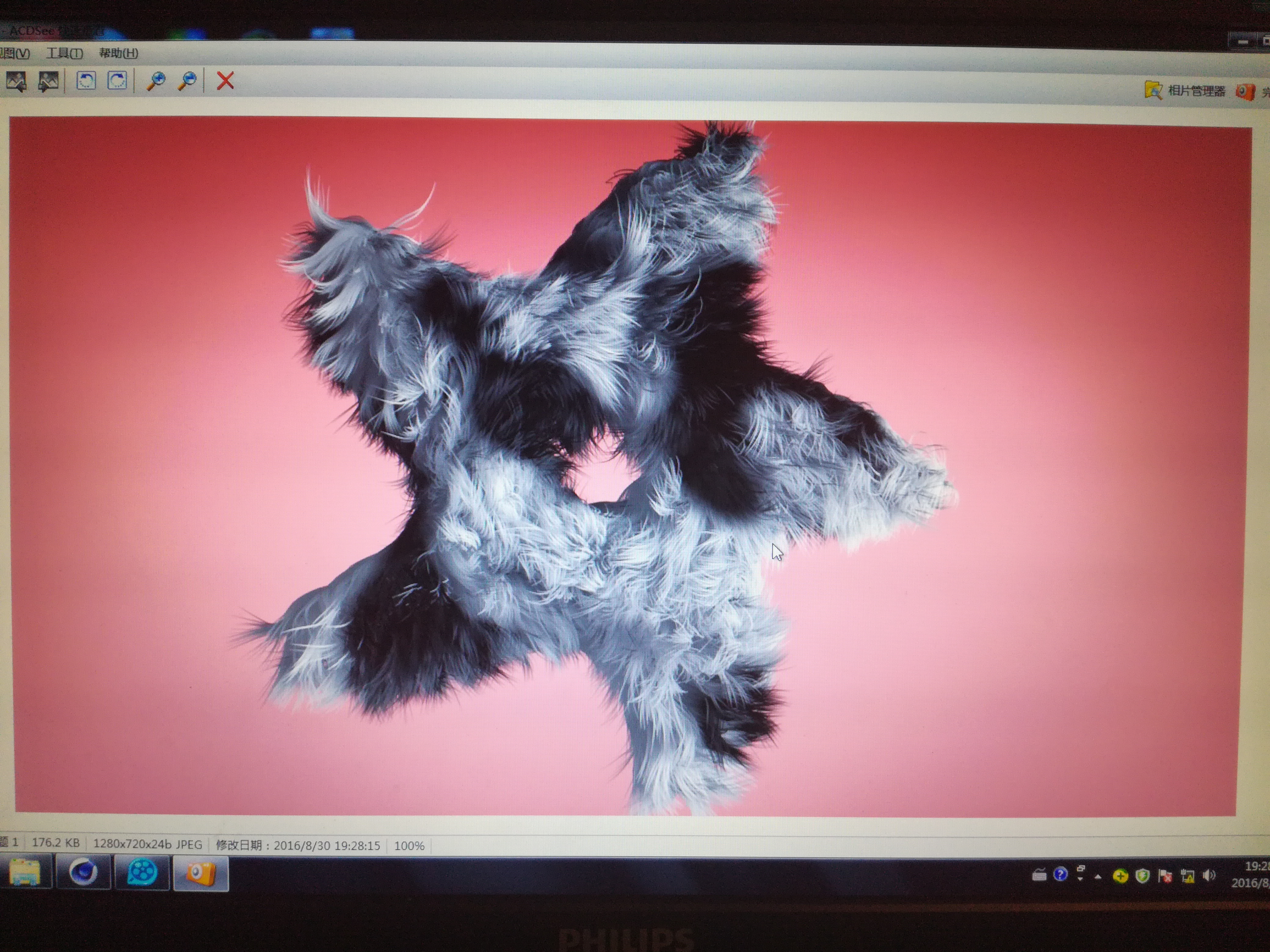This screenshot has height=952, width=1270.
Task: Rotate the image counterclockwise
Action: (86, 80)
